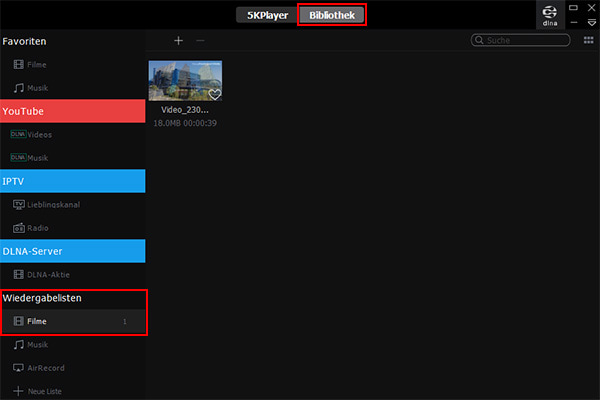Viewport: 600px width, 400px height.
Task: Minimize the 5KPlayer window
Action: tap(574, 23)
